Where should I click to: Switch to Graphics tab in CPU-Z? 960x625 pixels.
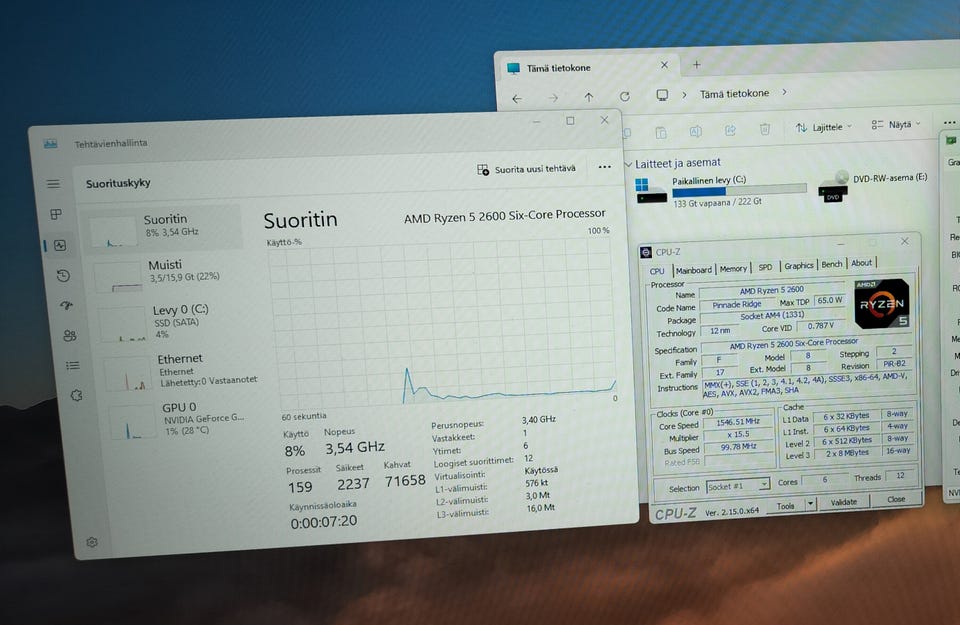799,266
